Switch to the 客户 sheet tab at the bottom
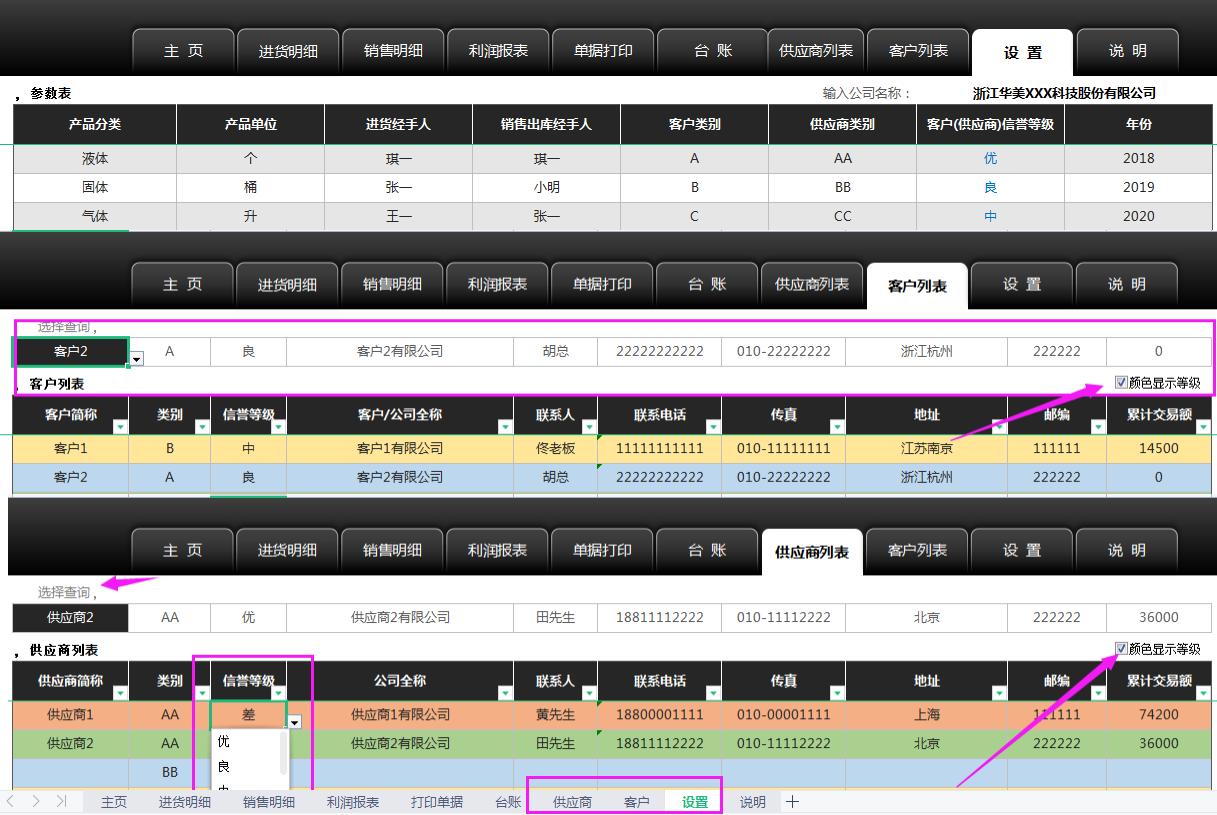Viewport: 1217px width, 815px height. click(636, 802)
